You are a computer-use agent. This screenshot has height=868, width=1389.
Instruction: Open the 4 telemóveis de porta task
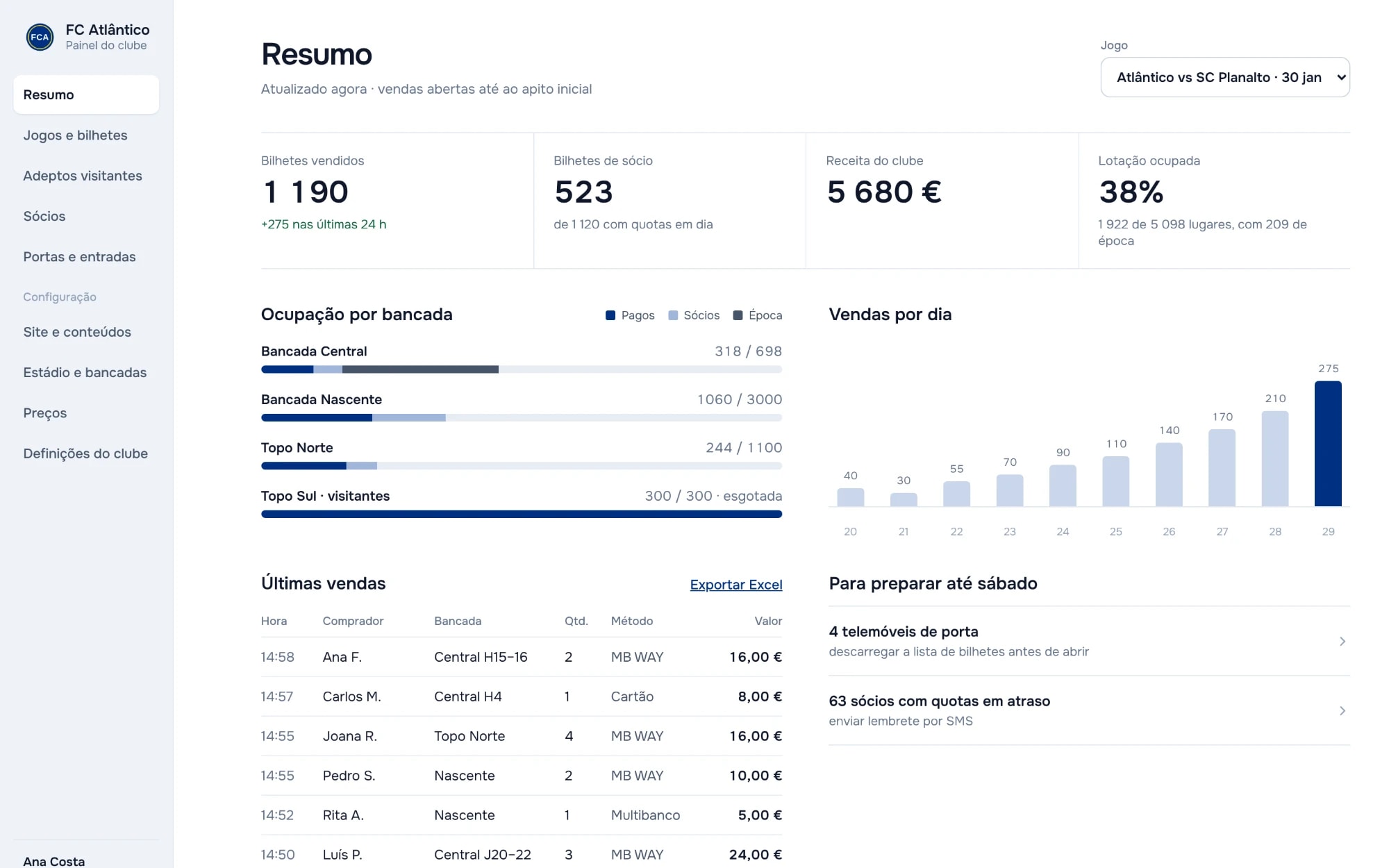[1089, 641]
